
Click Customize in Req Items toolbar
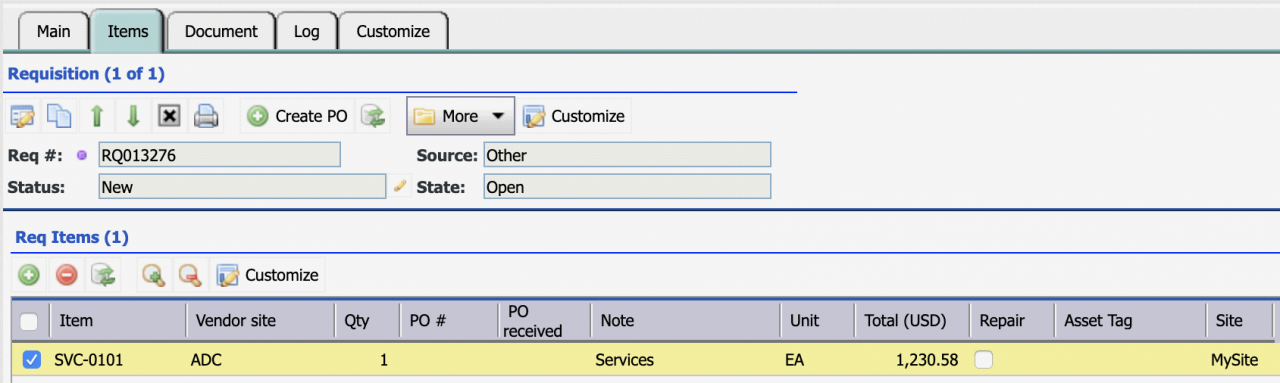click(x=268, y=274)
